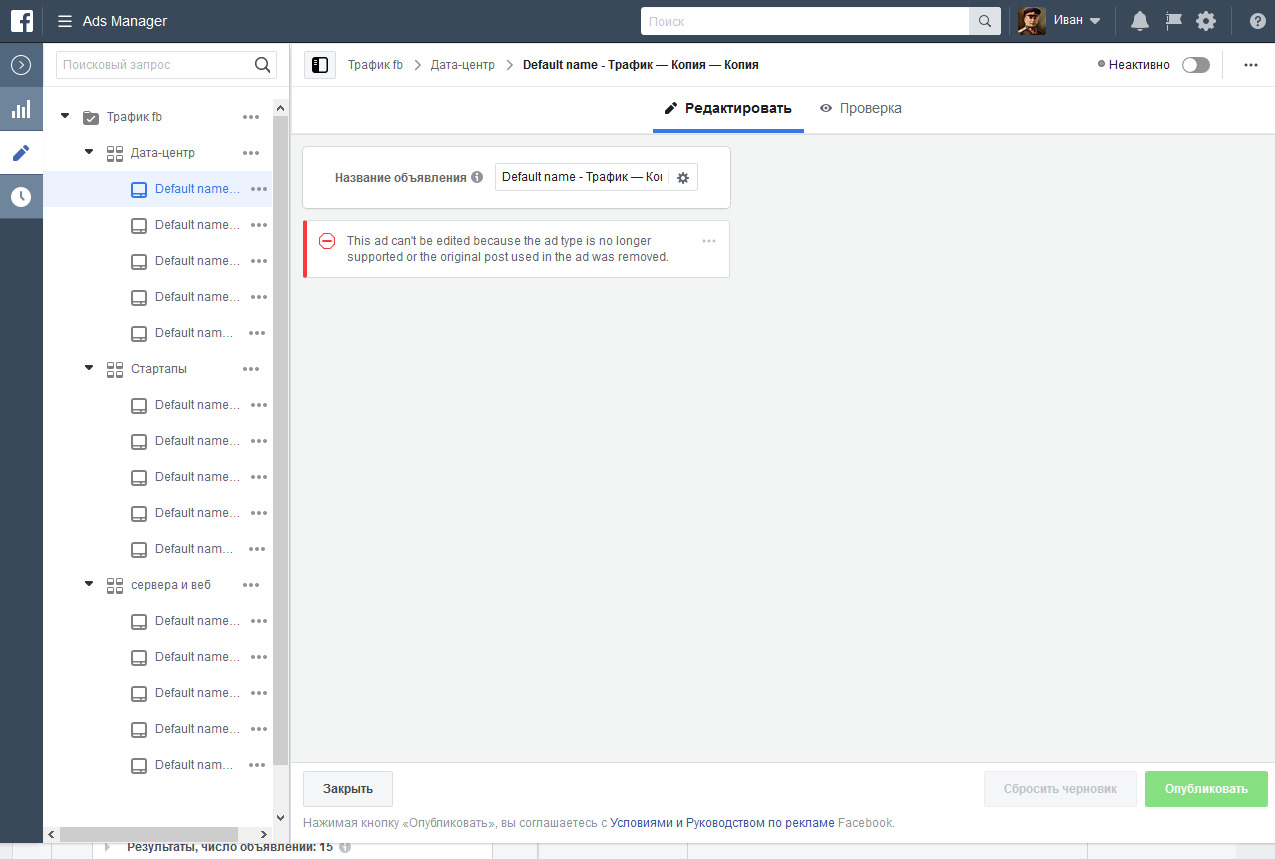Click the Закрыть button
This screenshot has height=859, width=1275.
(x=348, y=789)
